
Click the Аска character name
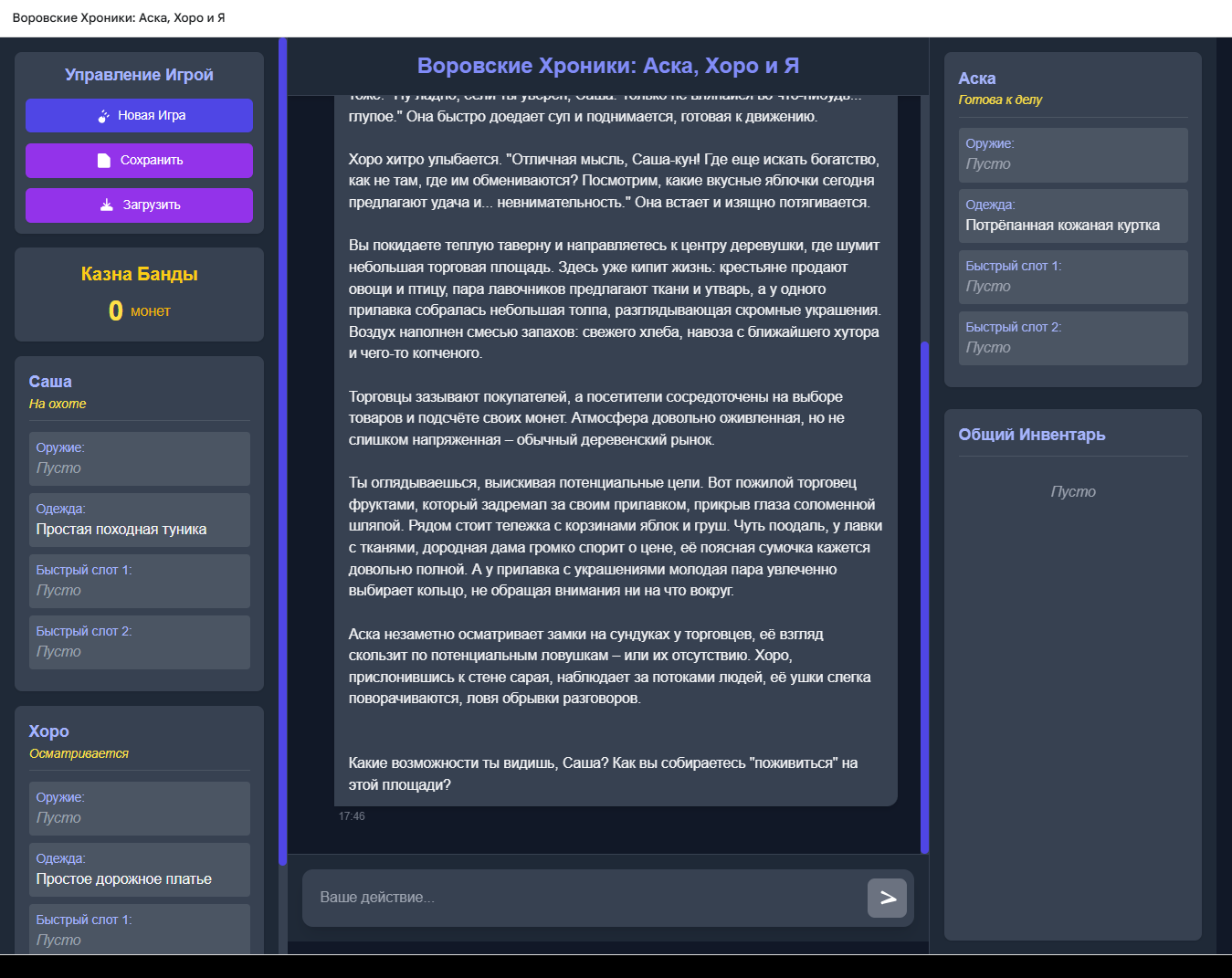[977, 79]
